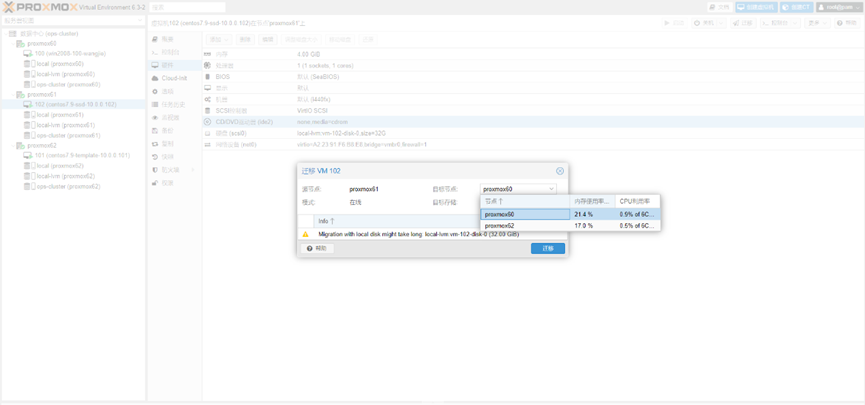Viewport: 865px width, 405px height.
Task: Open the root@pam user menu
Action: click(x=837, y=7)
